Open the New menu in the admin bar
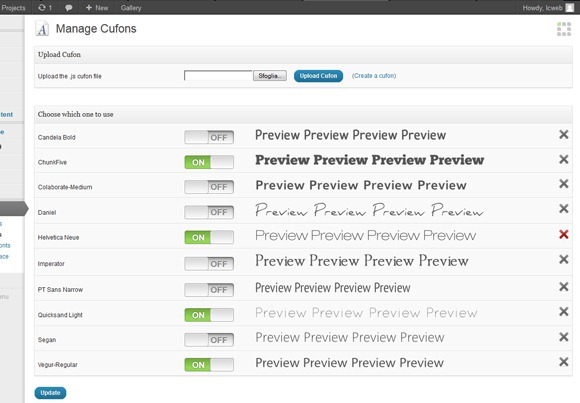The width and height of the screenshot is (580, 403). pos(97,7)
